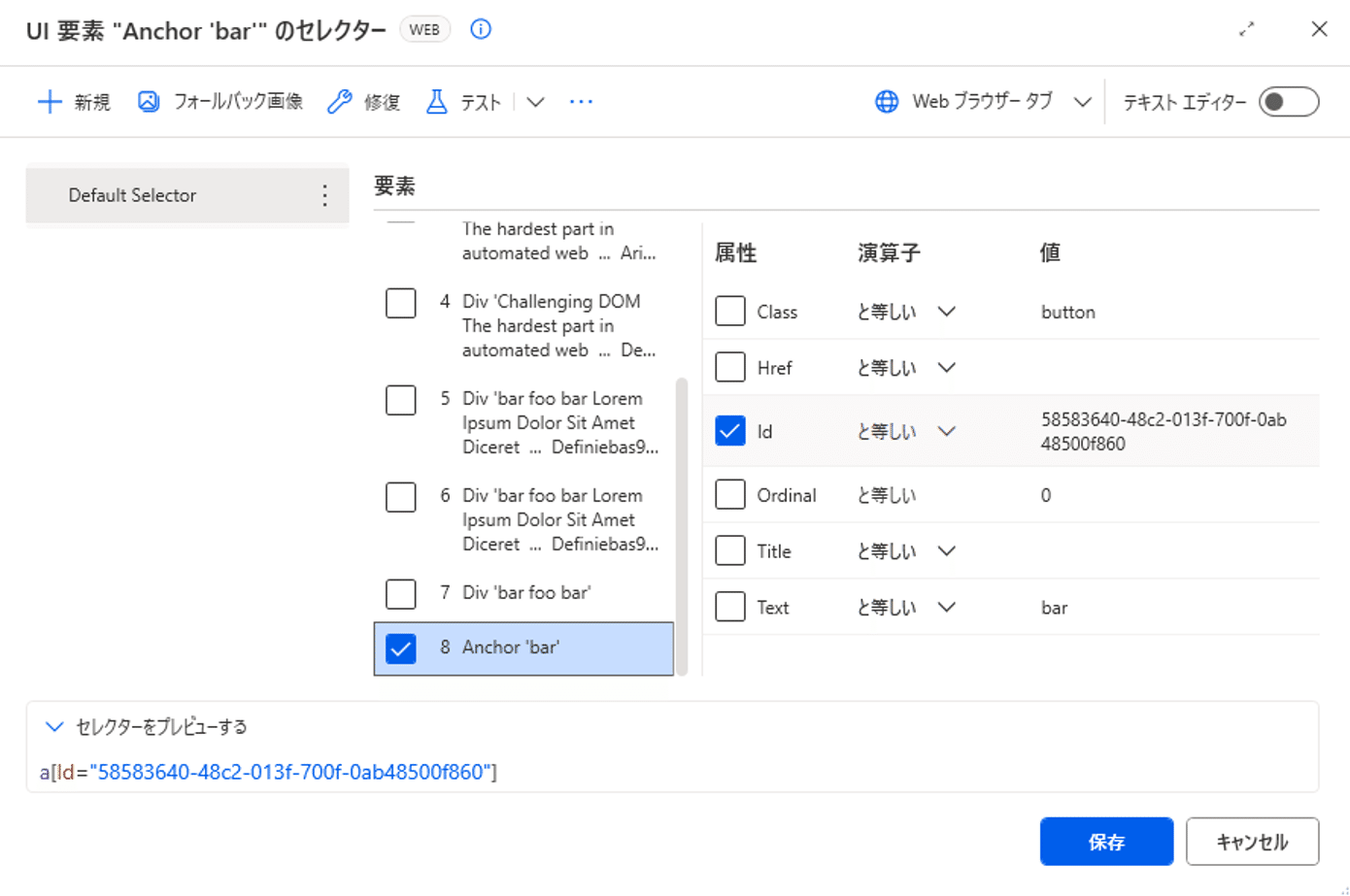1350x896 pixels.
Task: Uncheck element 8 Anchor 'bar' checkbox
Action: coord(401,648)
